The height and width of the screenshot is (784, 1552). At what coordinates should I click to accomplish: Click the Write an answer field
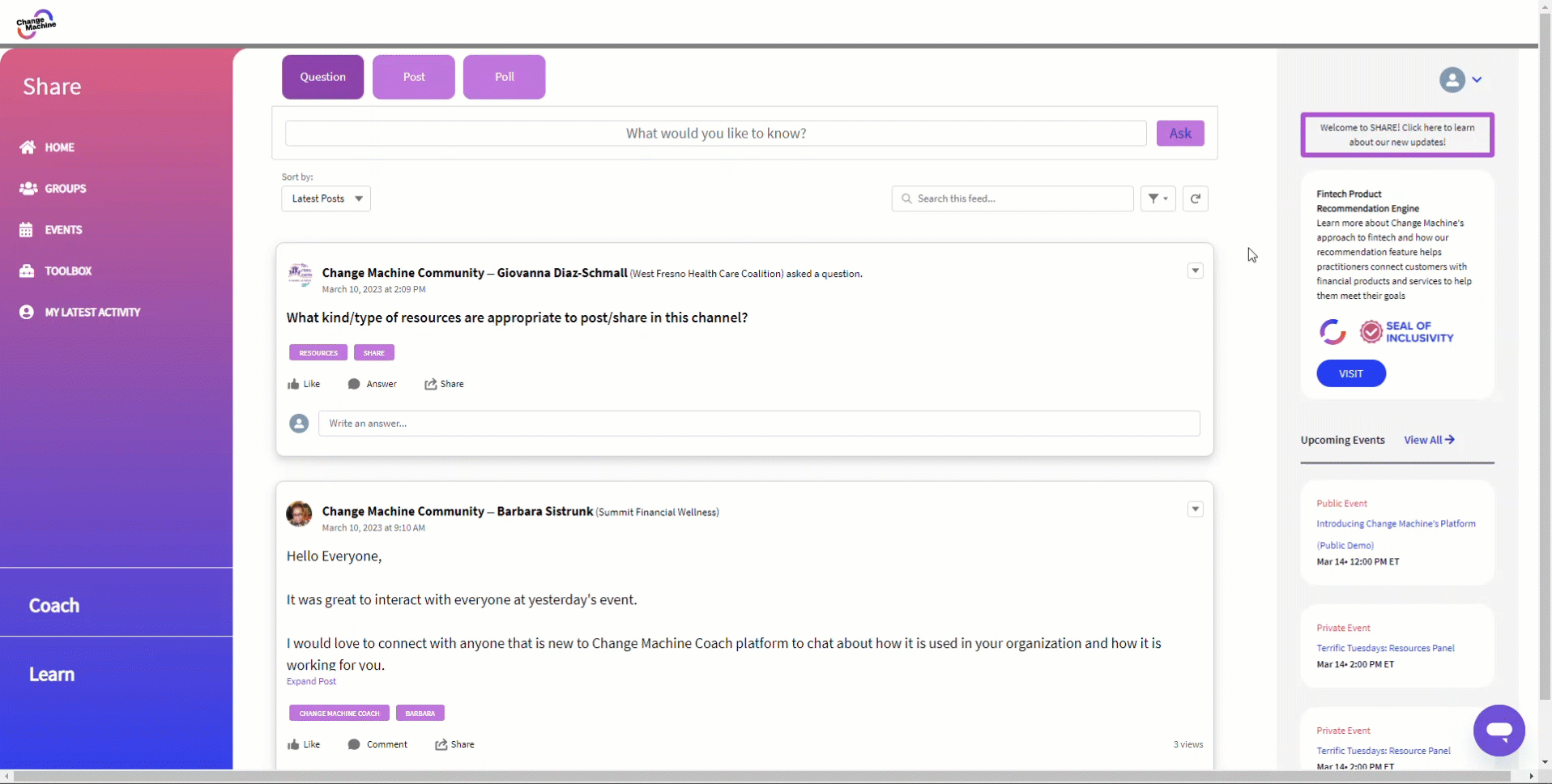[758, 424]
